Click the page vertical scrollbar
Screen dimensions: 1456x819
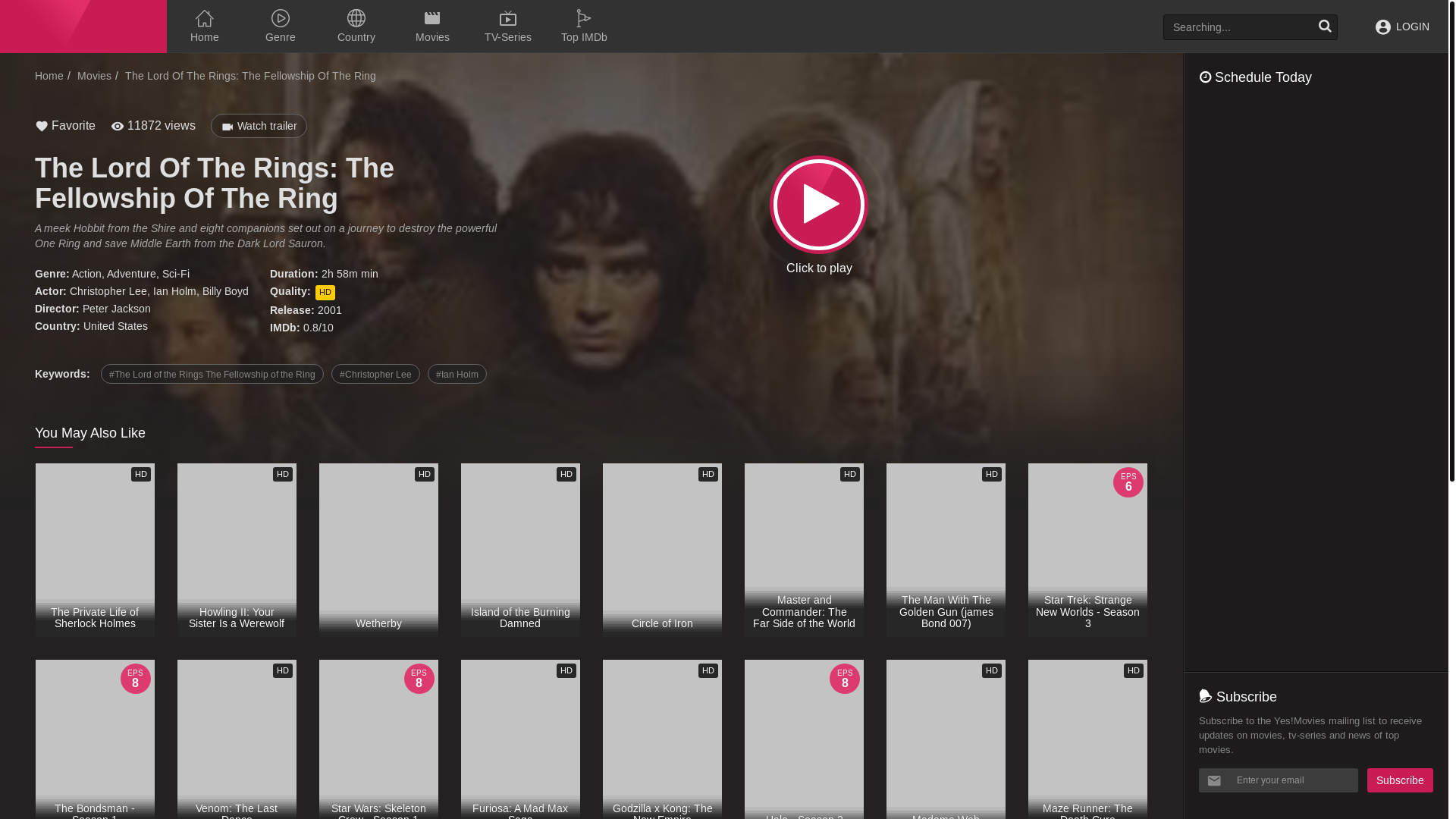click(x=1451, y=240)
